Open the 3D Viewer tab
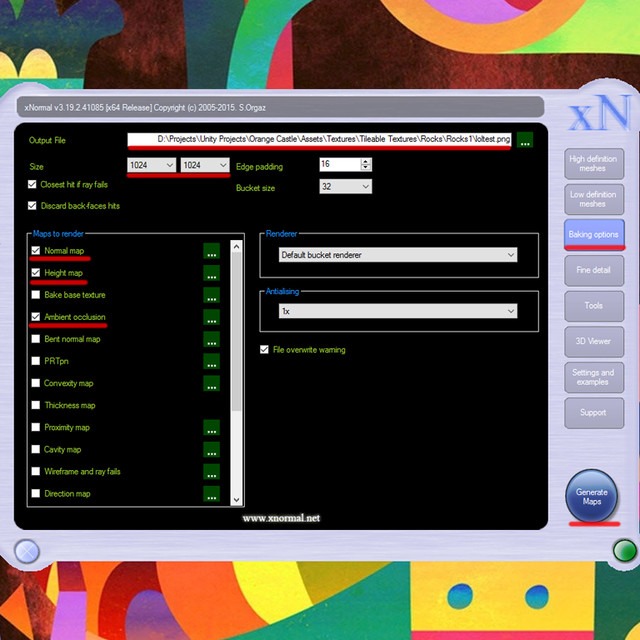 click(x=594, y=341)
